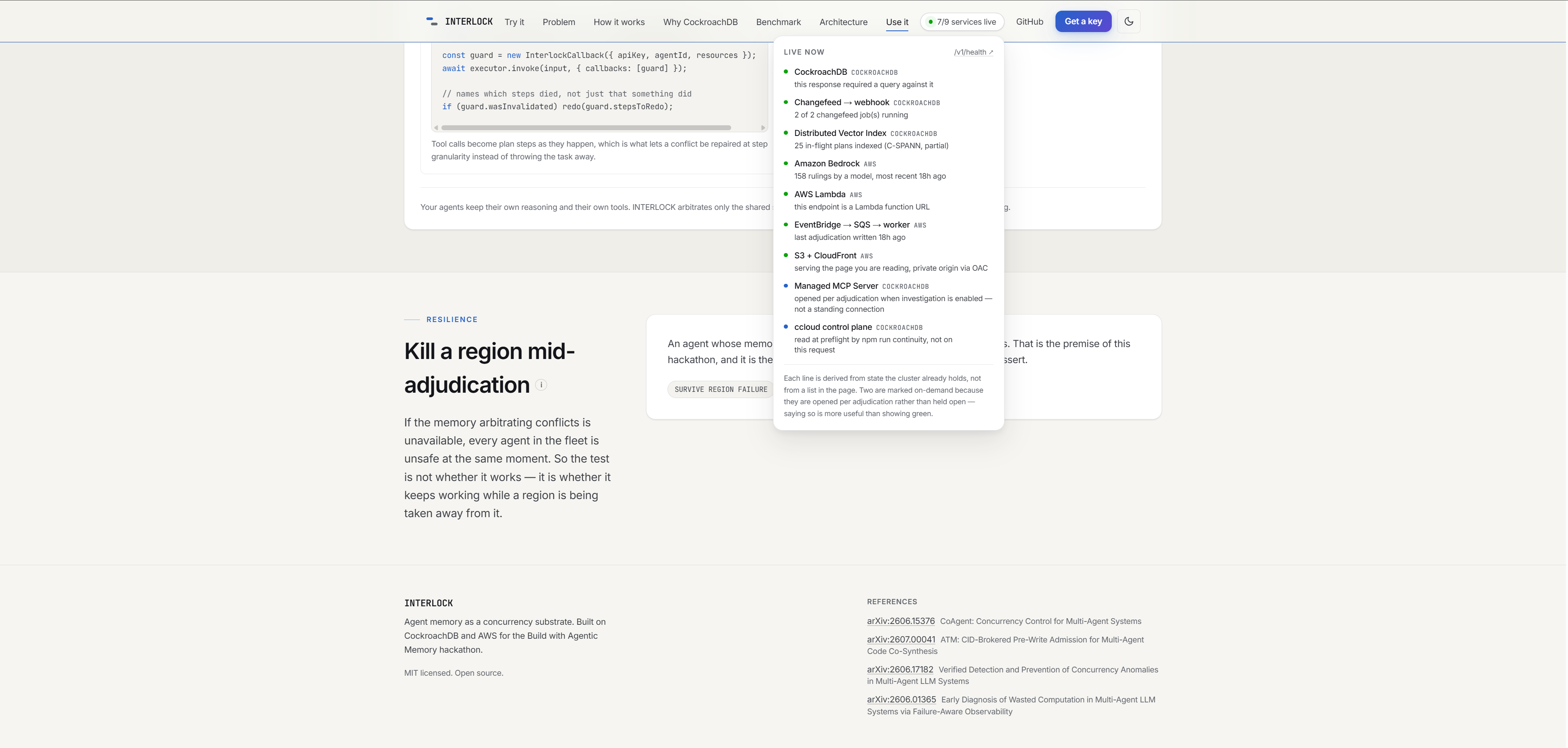Open the '7/9 services live' status dropdown
Viewport: 1568px width, 748px height.
(x=962, y=22)
